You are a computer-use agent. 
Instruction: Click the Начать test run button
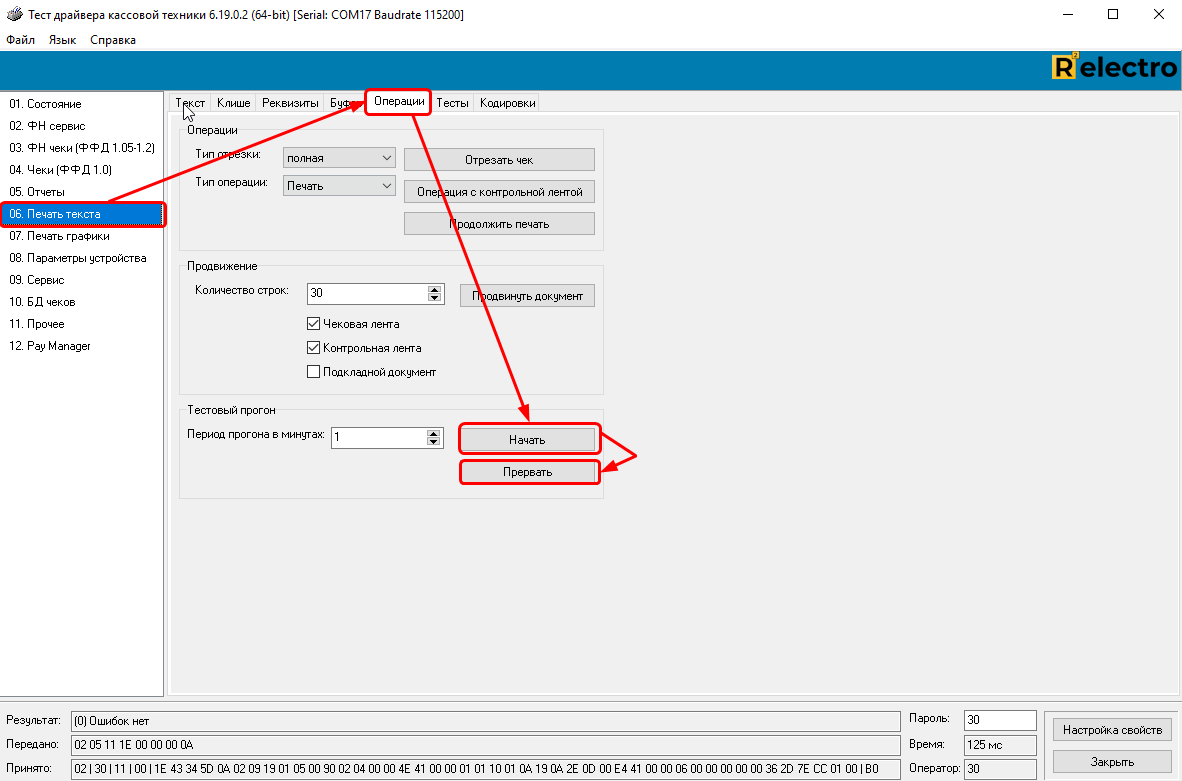click(x=527, y=440)
